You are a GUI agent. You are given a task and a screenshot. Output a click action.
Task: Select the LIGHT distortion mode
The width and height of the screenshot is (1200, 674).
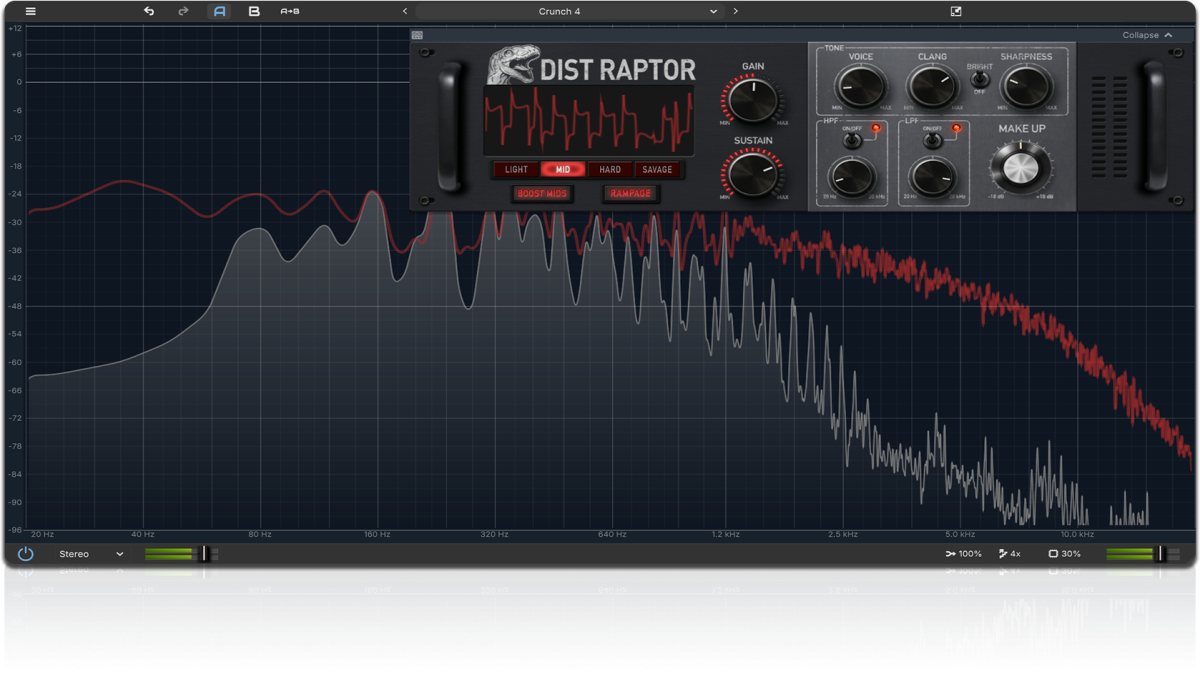(516, 170)
